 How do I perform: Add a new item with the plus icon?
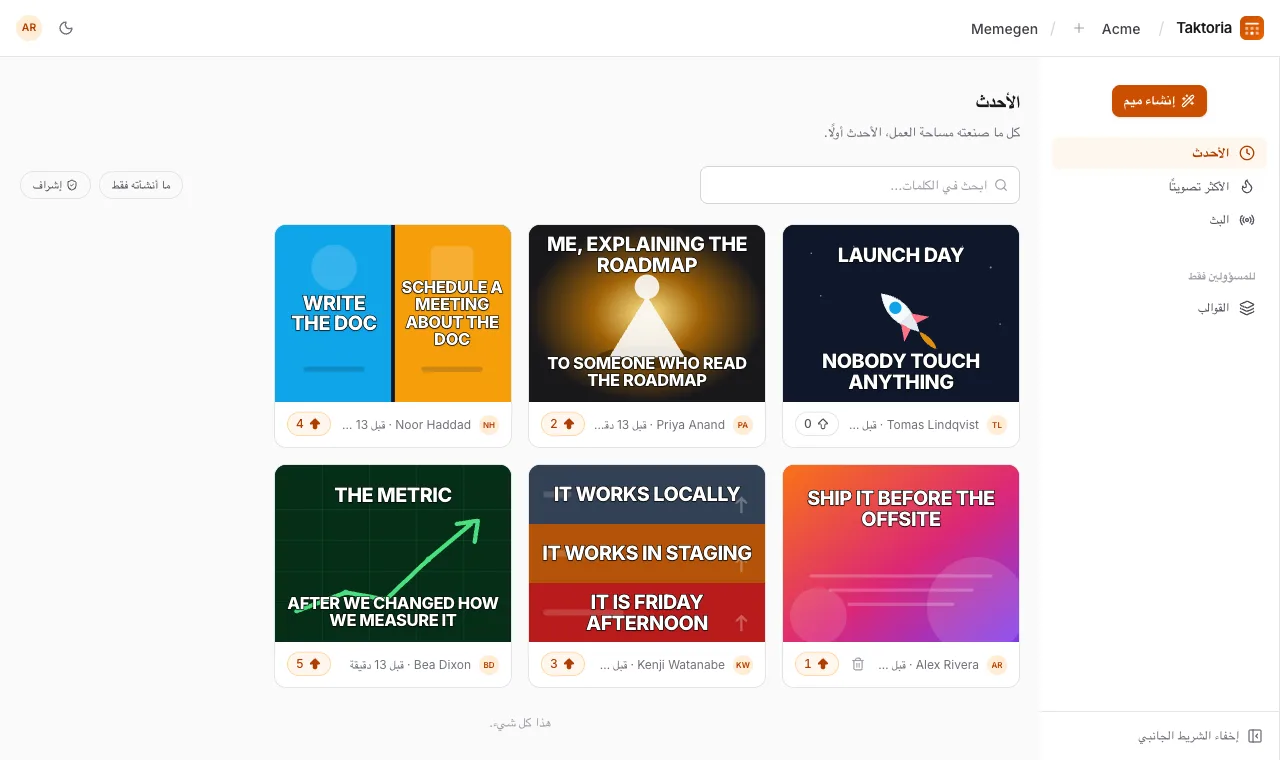1078,28
